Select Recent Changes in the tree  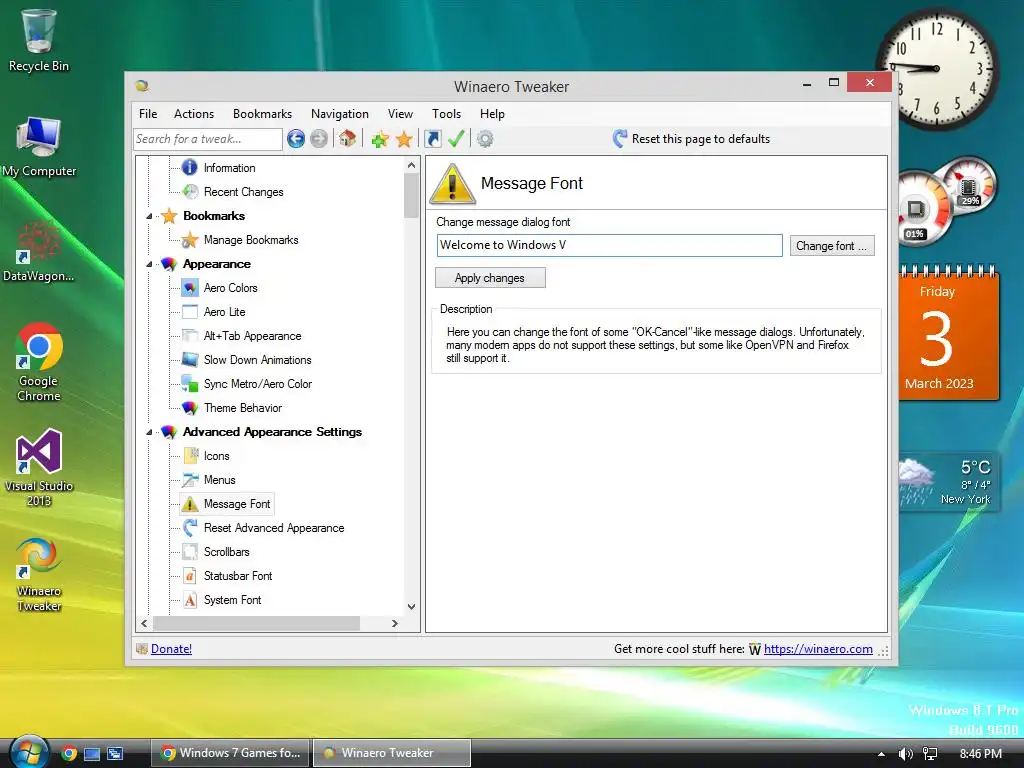[244, 192]
